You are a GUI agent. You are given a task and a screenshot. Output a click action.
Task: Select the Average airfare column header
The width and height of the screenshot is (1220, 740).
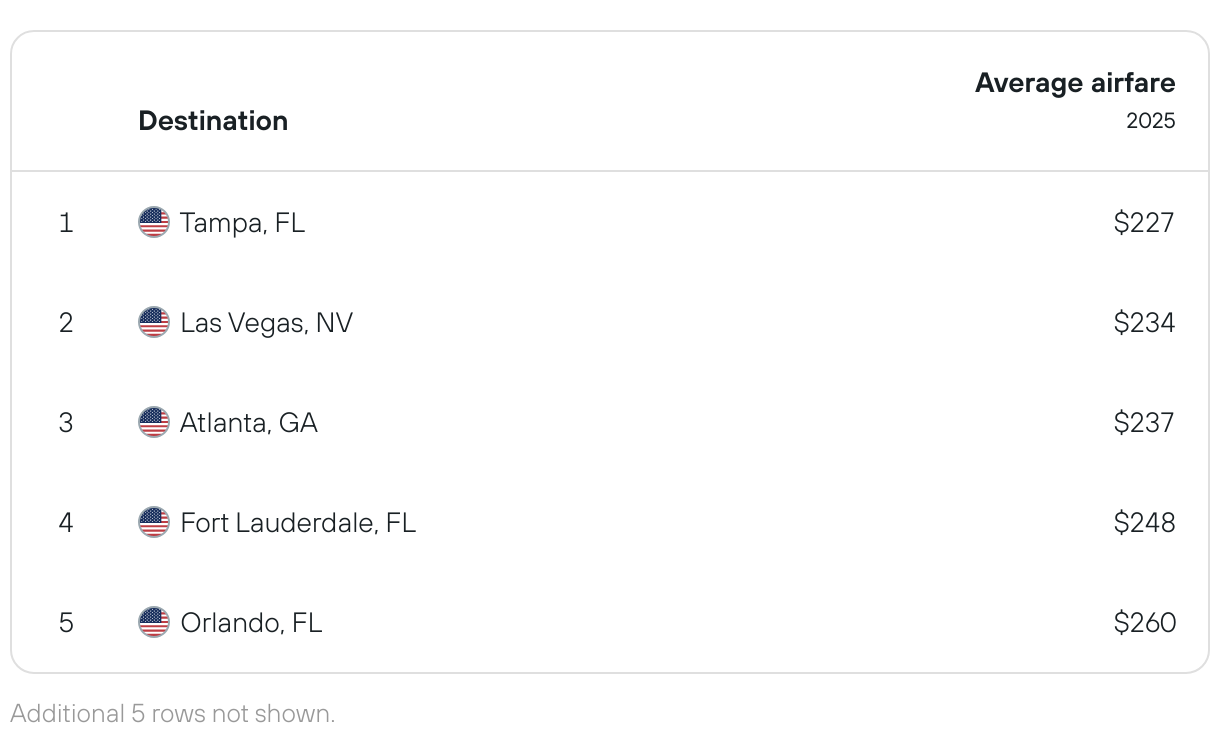tap(1075, 83)
